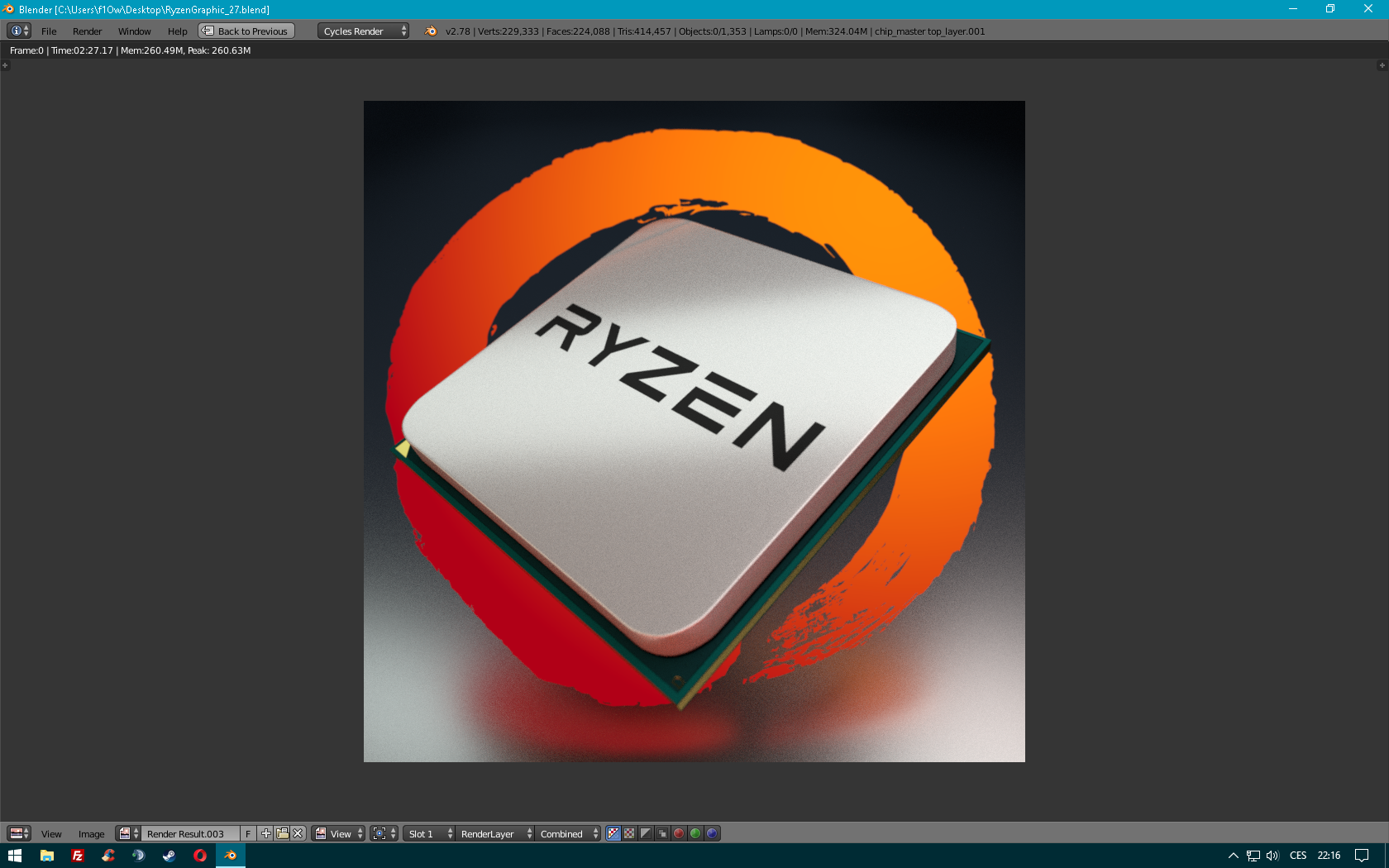Expand the Slot 1 render slot dropdown

click(x=429, y=833)
